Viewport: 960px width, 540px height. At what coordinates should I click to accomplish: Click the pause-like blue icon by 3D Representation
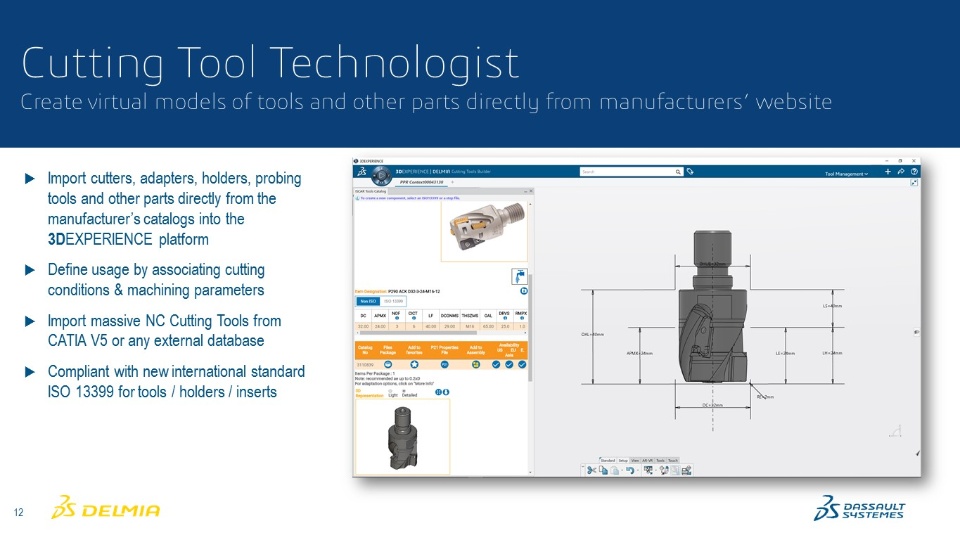438,392
